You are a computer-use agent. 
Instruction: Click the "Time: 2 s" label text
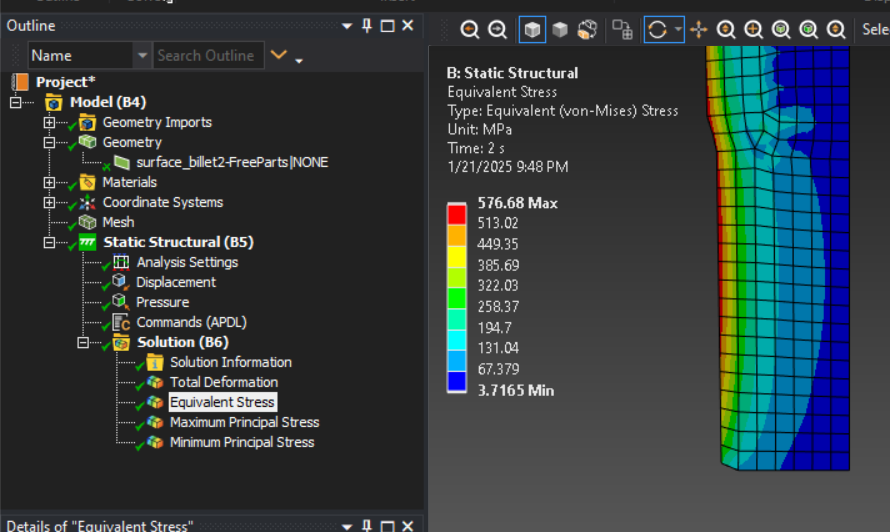476,148
